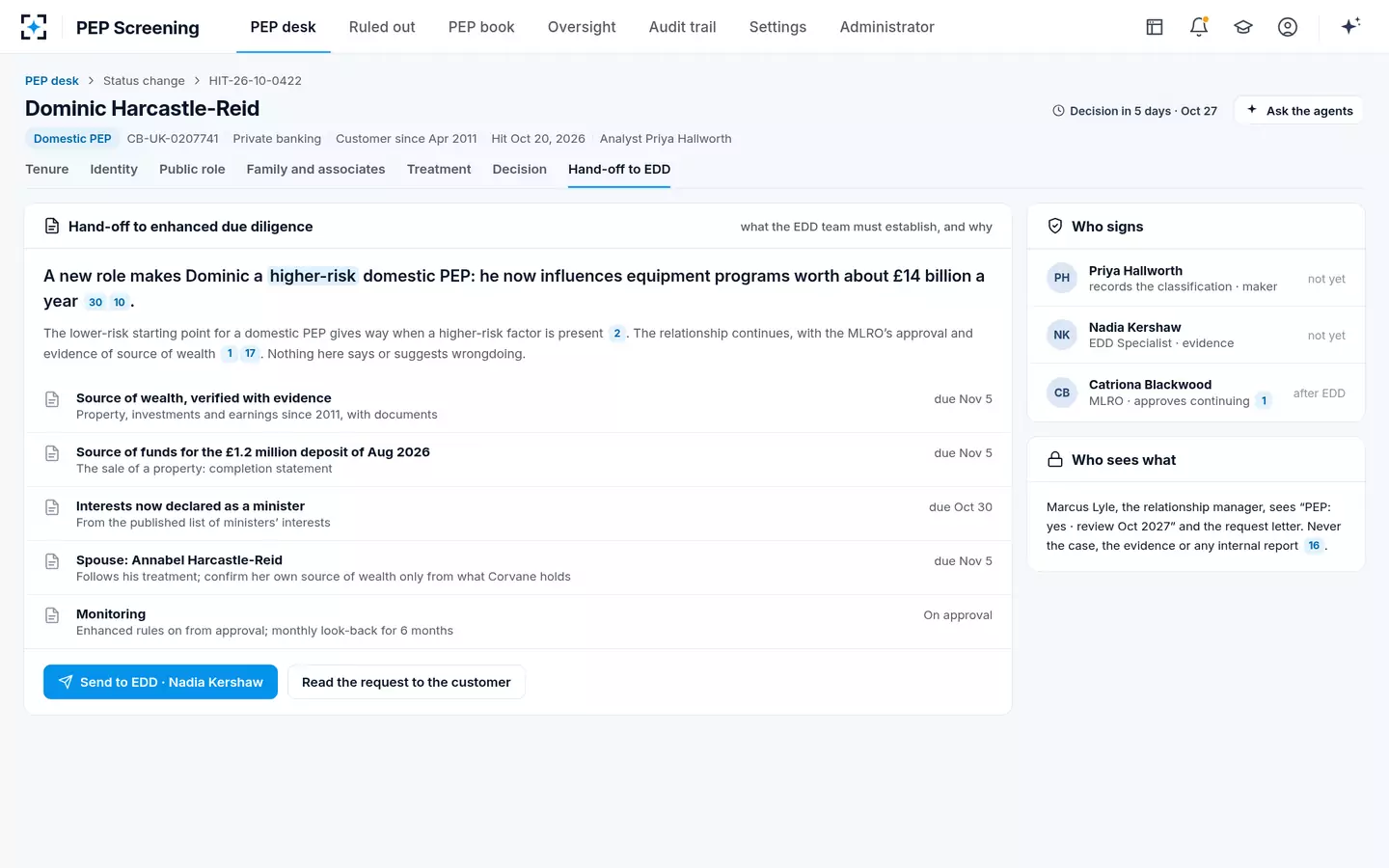
Task: Click the shield icon in Who signs
Action: 1055,226
